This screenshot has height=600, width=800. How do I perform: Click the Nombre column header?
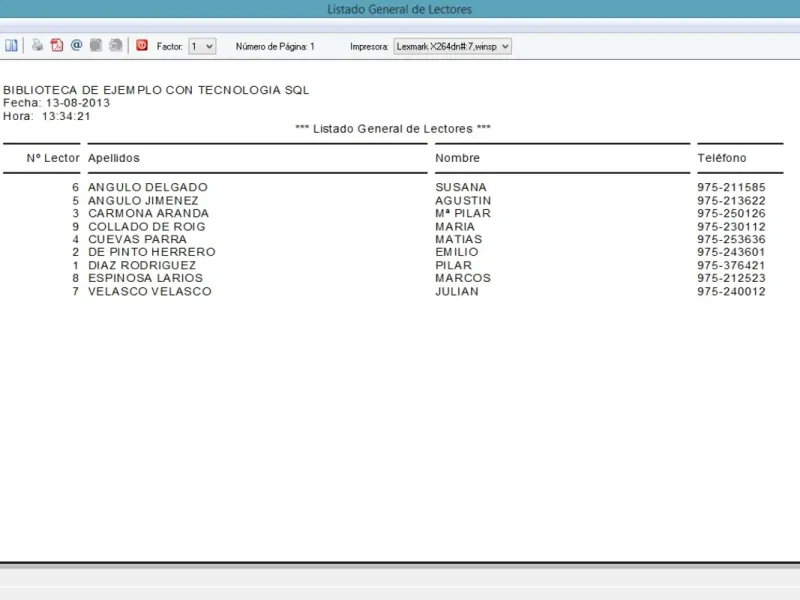pyautogui.click(x=457, y=158)
